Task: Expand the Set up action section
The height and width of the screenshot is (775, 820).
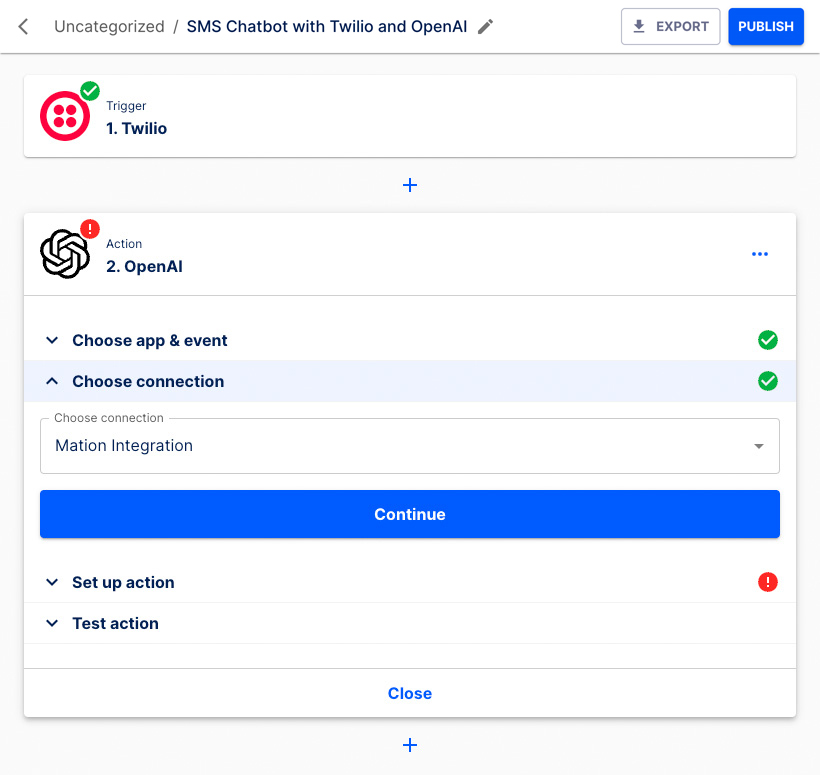Action: pyautogui.click(x=123, y=582)
